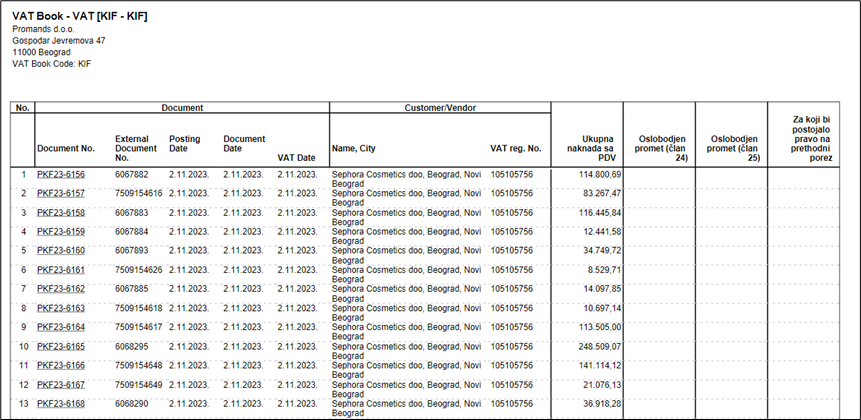Click amount 113.505,00
Viewport: 861px width, 420px height.
(x=600, y=327)
